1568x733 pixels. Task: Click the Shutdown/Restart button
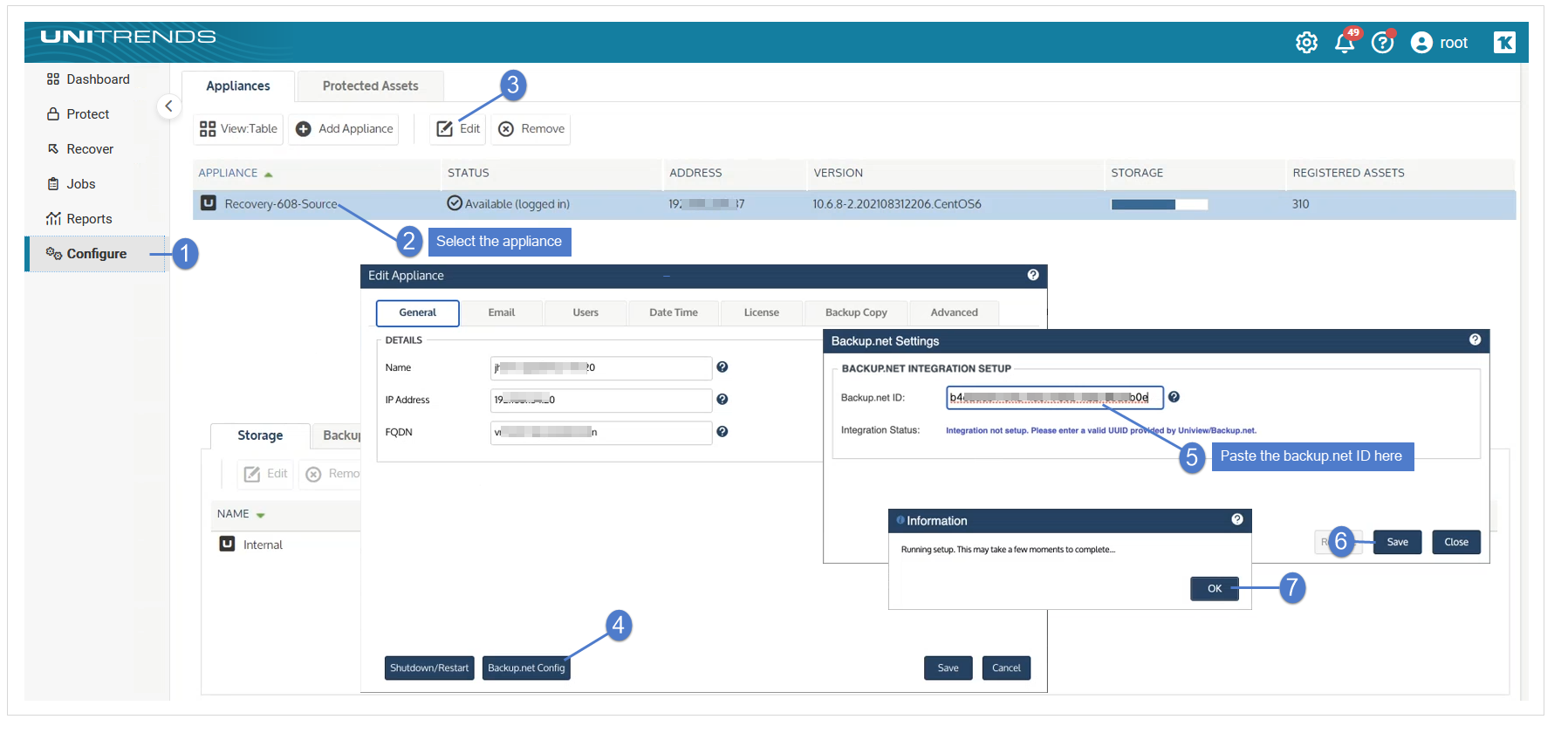pyautogui.click(x=429, y=668)
